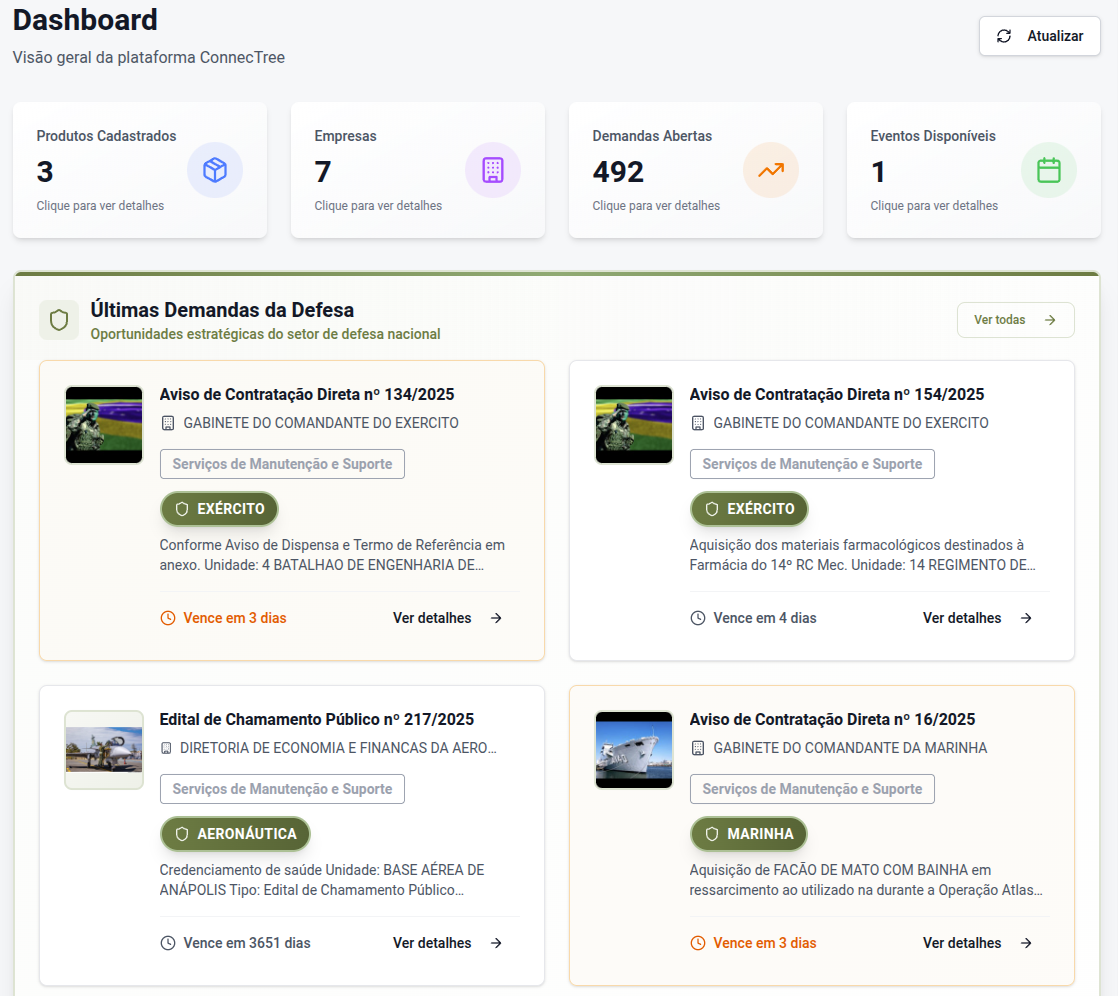This screenshot has height=996, width=1118.
Task: Select the EXÉRCITO badge on Aviso 154/2025
Action: click(749, 508)
